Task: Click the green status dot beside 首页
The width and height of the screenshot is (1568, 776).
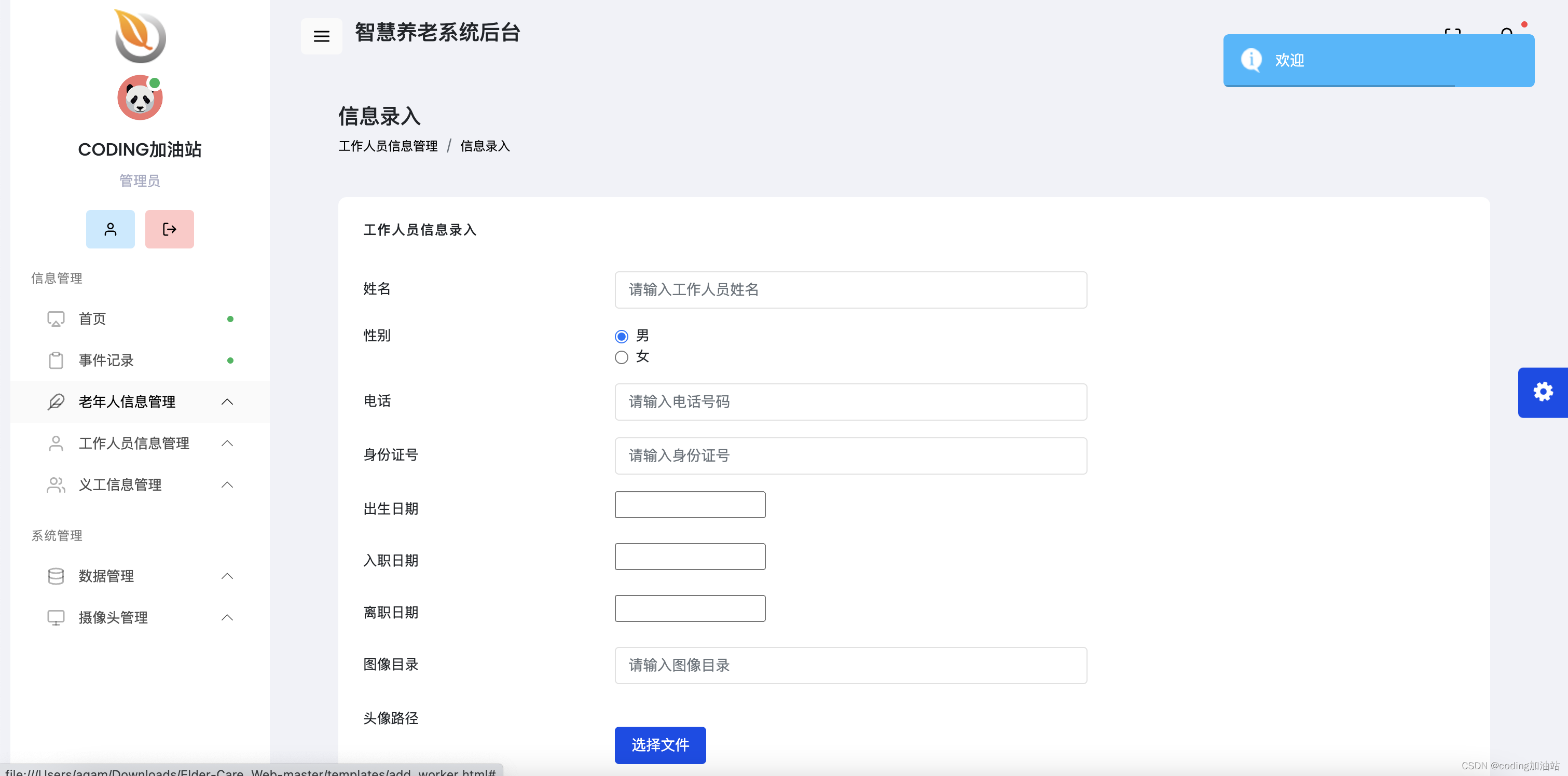Action: coord(230,319)
